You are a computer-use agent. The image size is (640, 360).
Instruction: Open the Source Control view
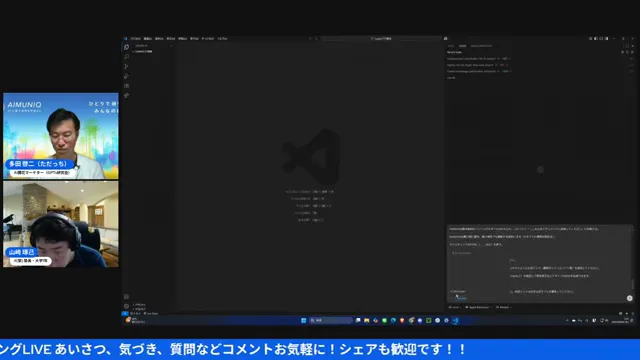point(127,67)
